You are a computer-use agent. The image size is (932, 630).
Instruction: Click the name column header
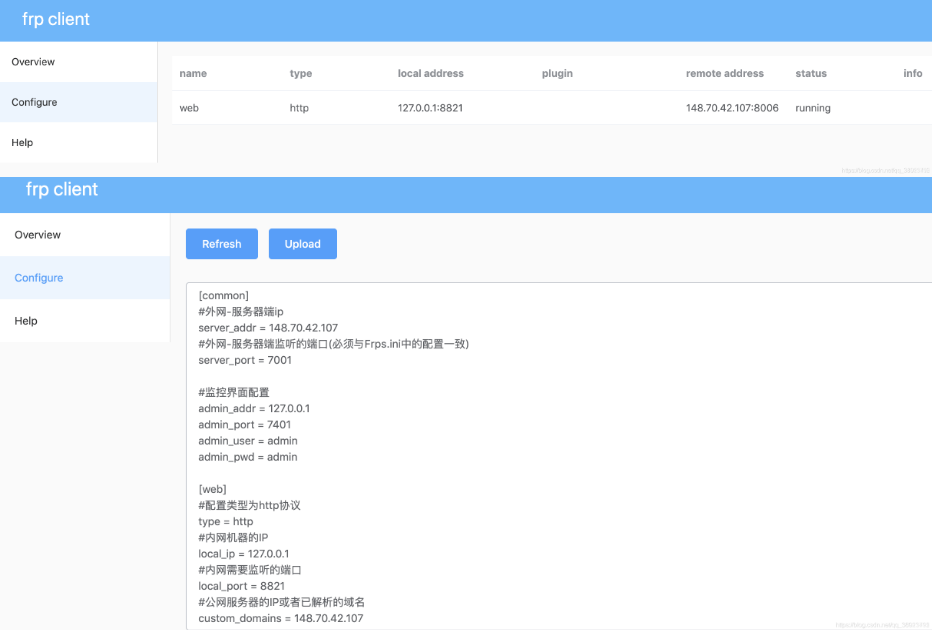click(193, 73)
